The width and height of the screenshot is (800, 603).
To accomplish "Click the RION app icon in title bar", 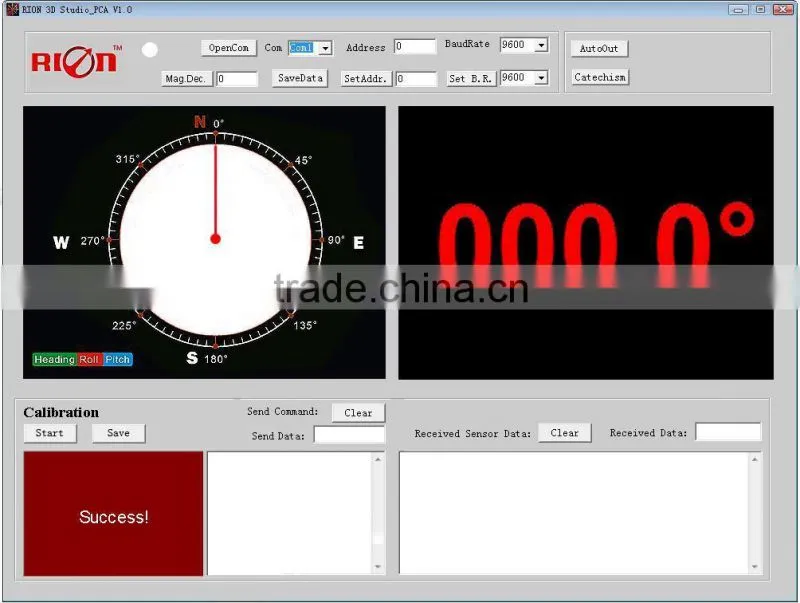I will (12, 9).
